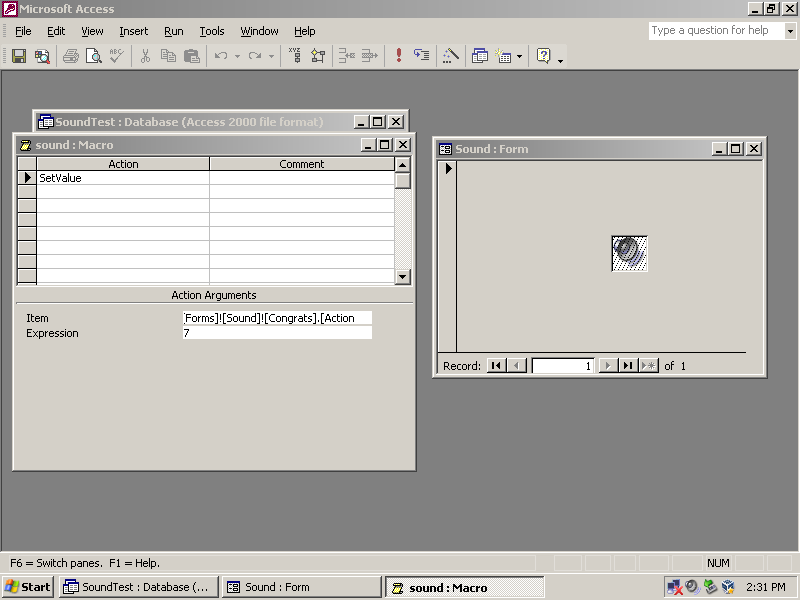Run the Spelling check icon
This screenshot has height=600, width=800.
click(x=117, y=56)
